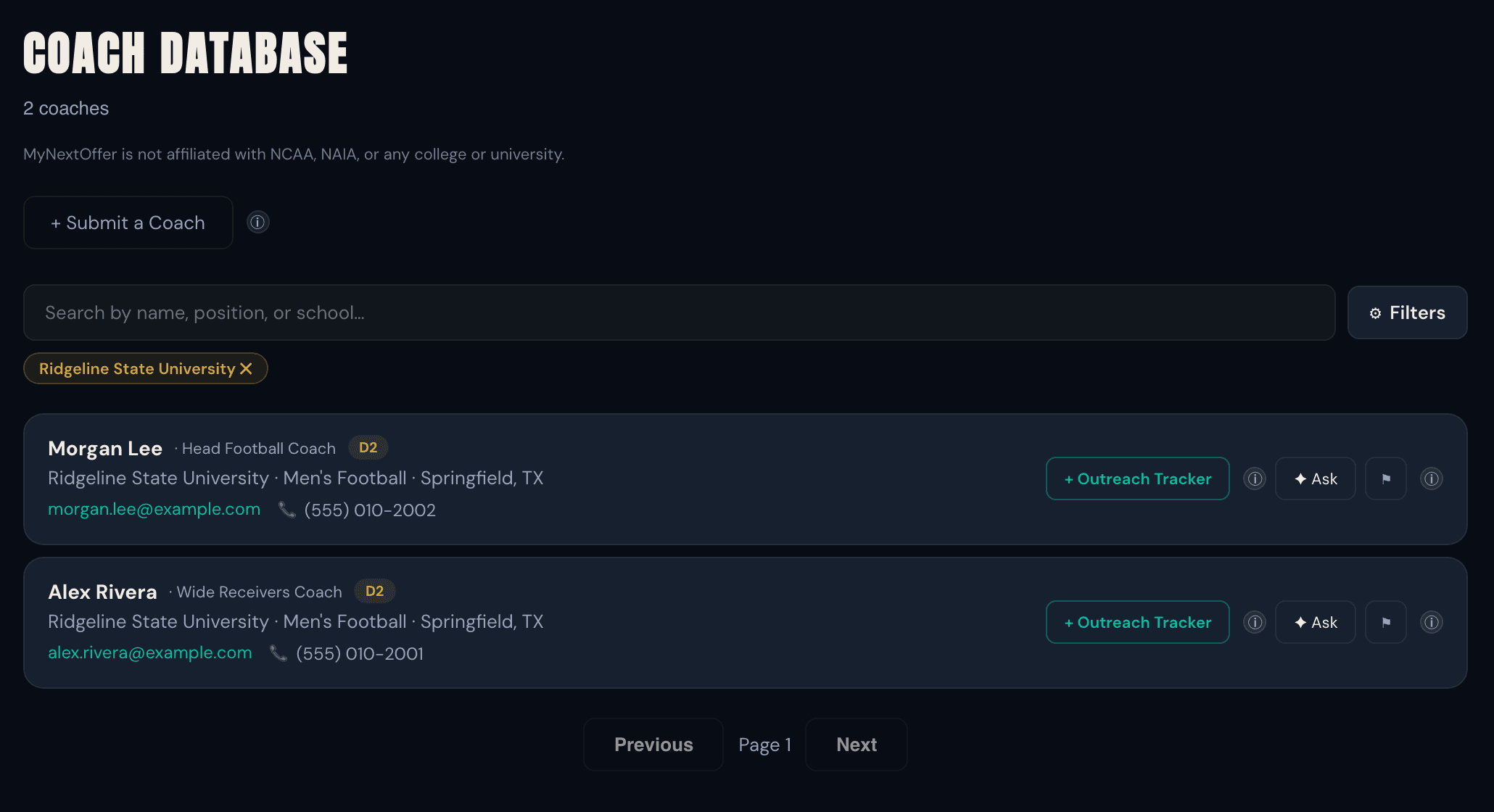Viewport: 1494px width, 812px height.
Task: Open flag info icon on Morgan Lee's card
Action: 1431,478
